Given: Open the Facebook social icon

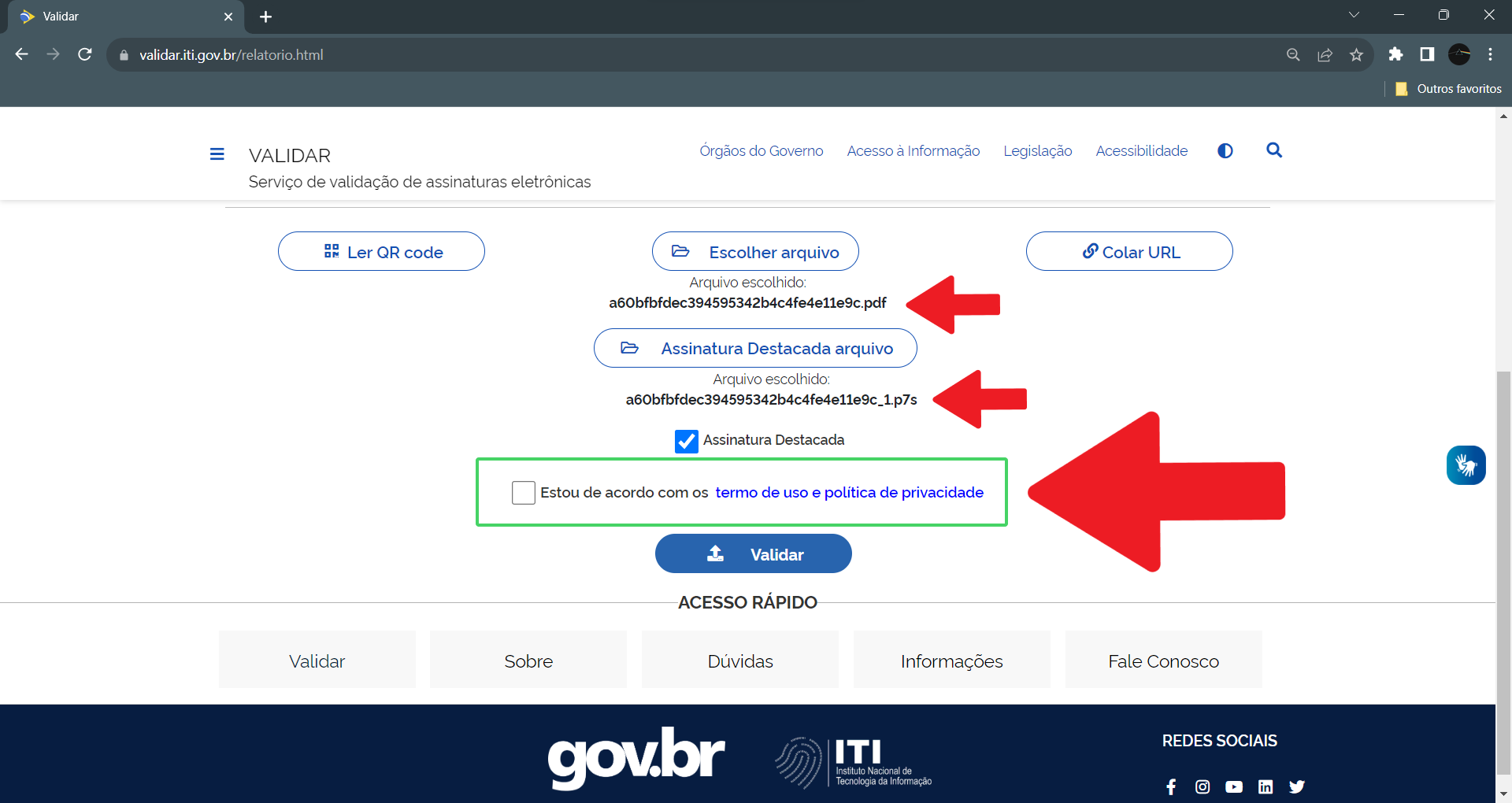Looking at the screenshot, I should 1171,786.
